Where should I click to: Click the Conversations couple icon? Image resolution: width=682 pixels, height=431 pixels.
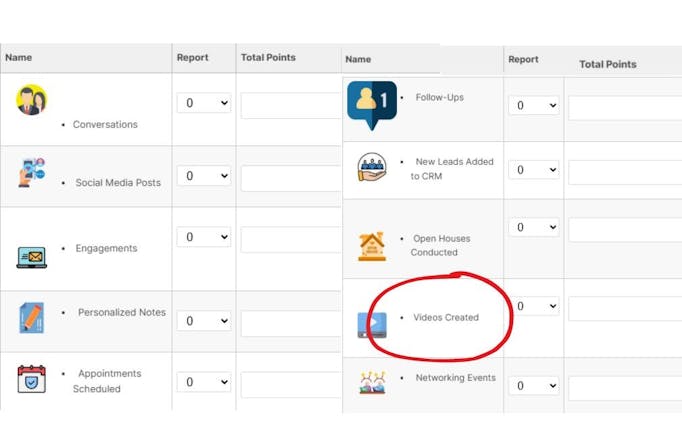pos(32,100)
